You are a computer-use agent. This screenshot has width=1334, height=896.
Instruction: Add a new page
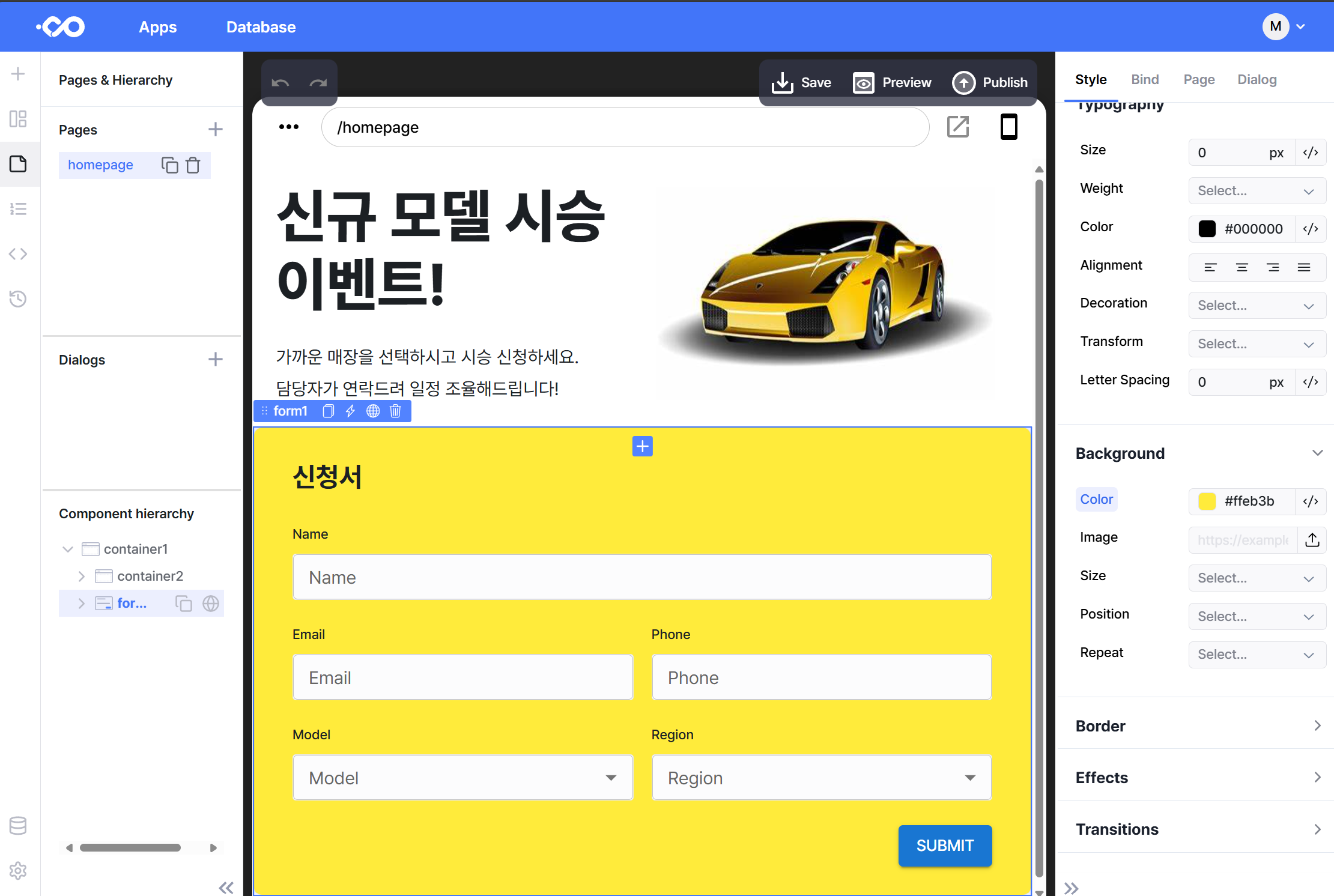[216, 129]
